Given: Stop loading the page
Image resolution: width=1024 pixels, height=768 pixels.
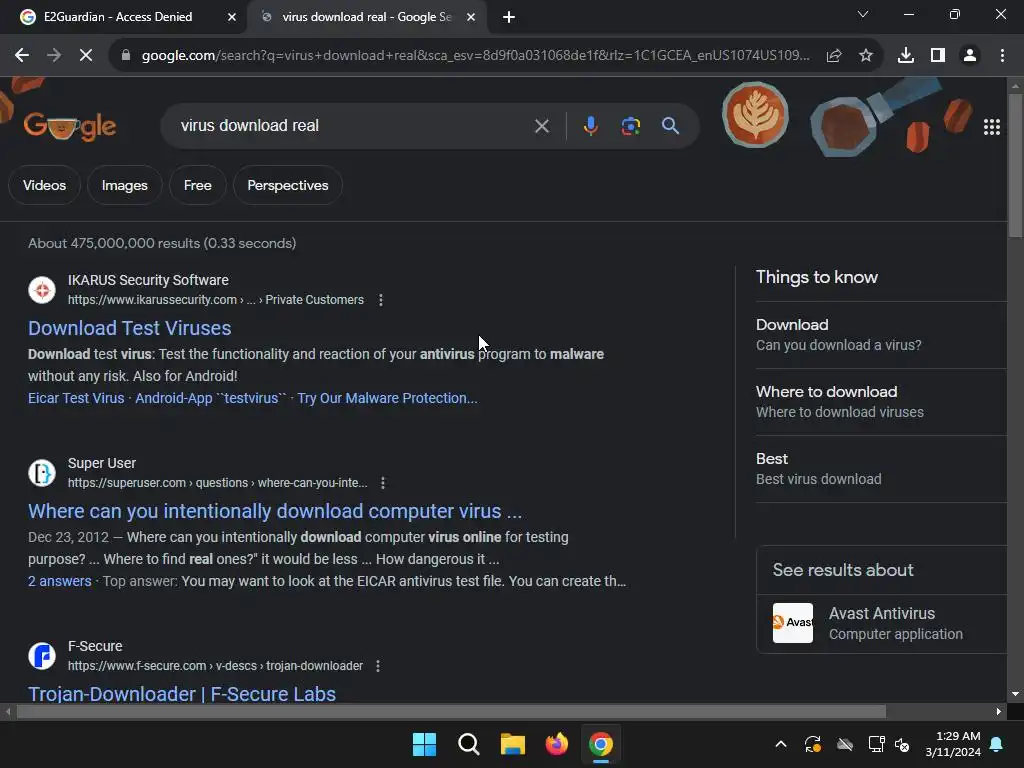Looking at the screenshot, I should click(86, 56).
